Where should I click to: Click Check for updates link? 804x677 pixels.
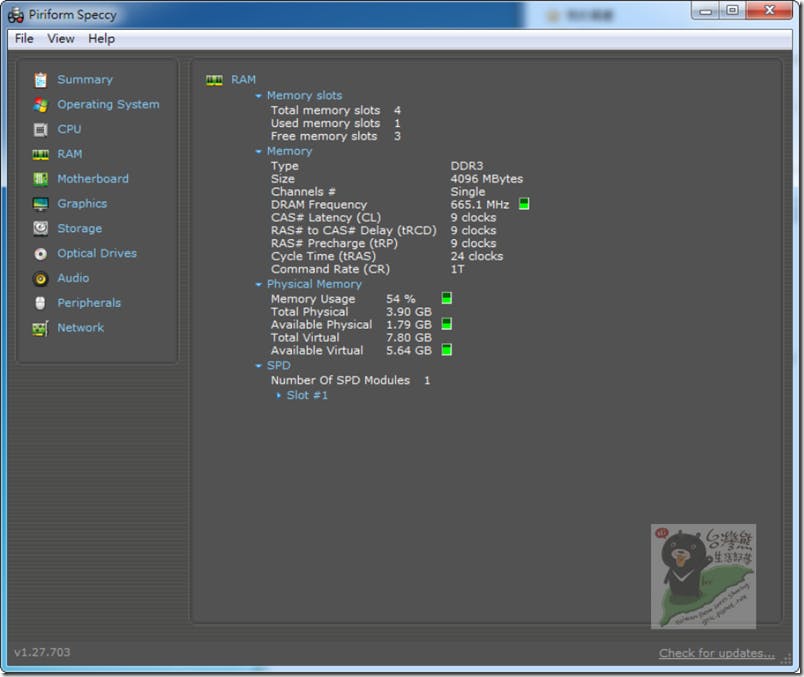pyautogui.click(x=717, y=653)
